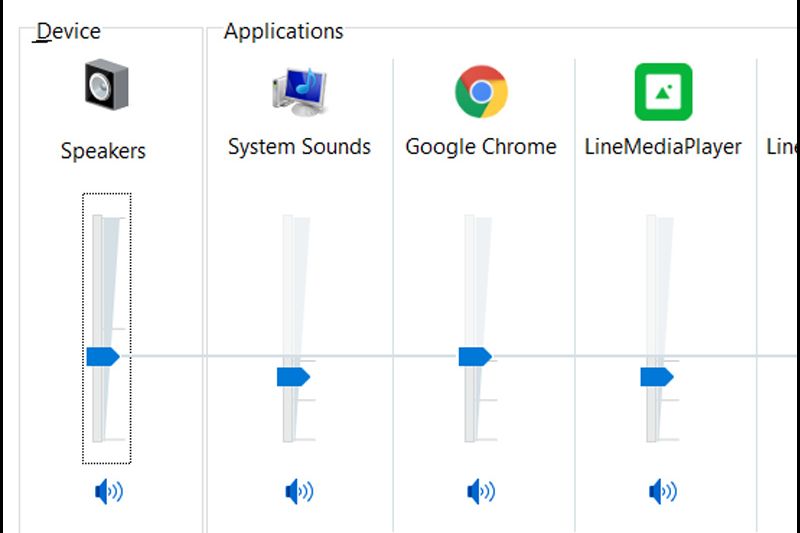
Task: Toggle mute for Google Chrome
Action: [481, 491]
